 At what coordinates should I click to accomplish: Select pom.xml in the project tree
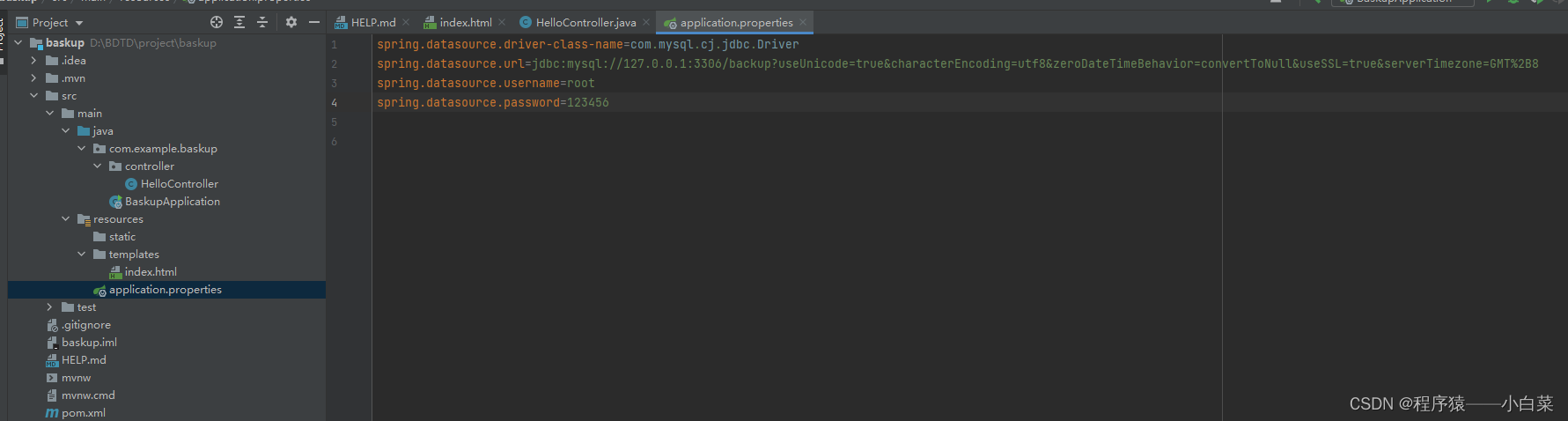[84, 412]
